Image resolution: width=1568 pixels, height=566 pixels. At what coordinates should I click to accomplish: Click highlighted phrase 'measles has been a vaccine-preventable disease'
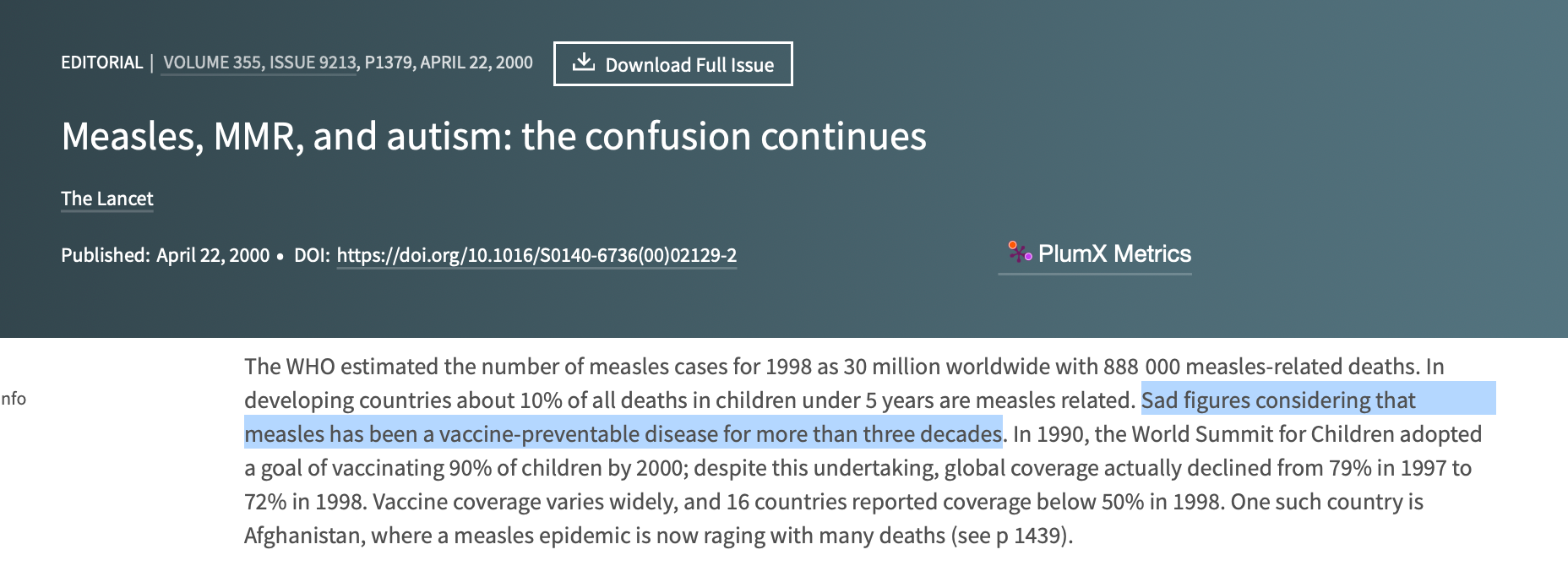[481, 434]
